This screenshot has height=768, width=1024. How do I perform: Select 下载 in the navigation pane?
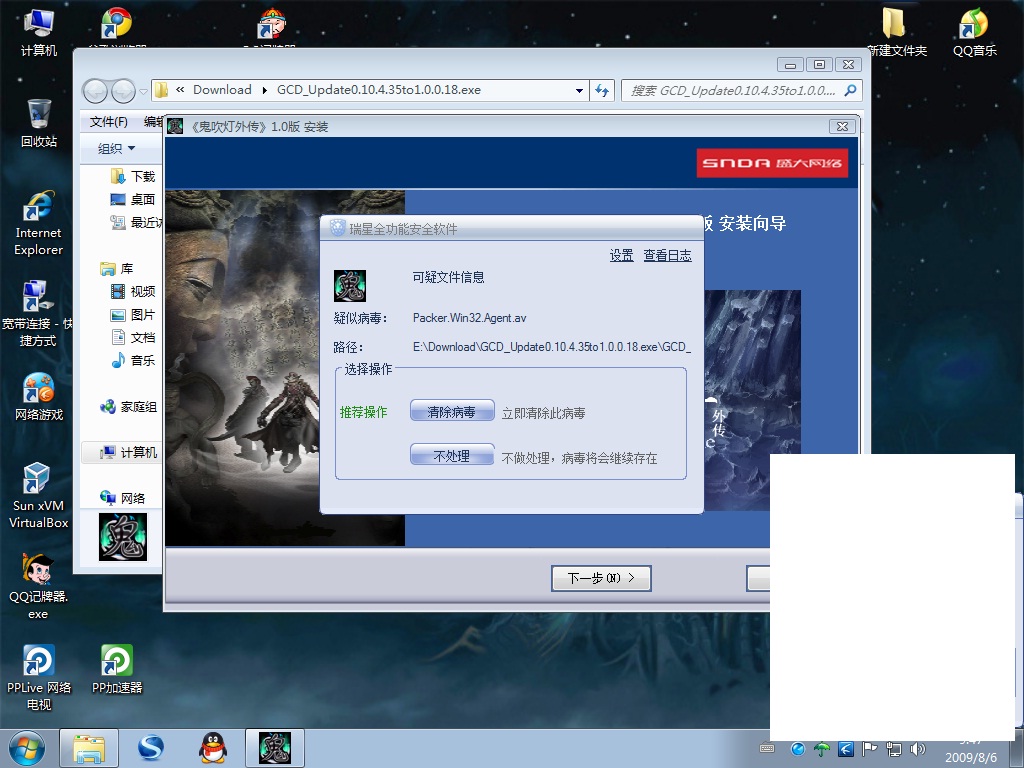pyautogui.click(x=134, y=176)
